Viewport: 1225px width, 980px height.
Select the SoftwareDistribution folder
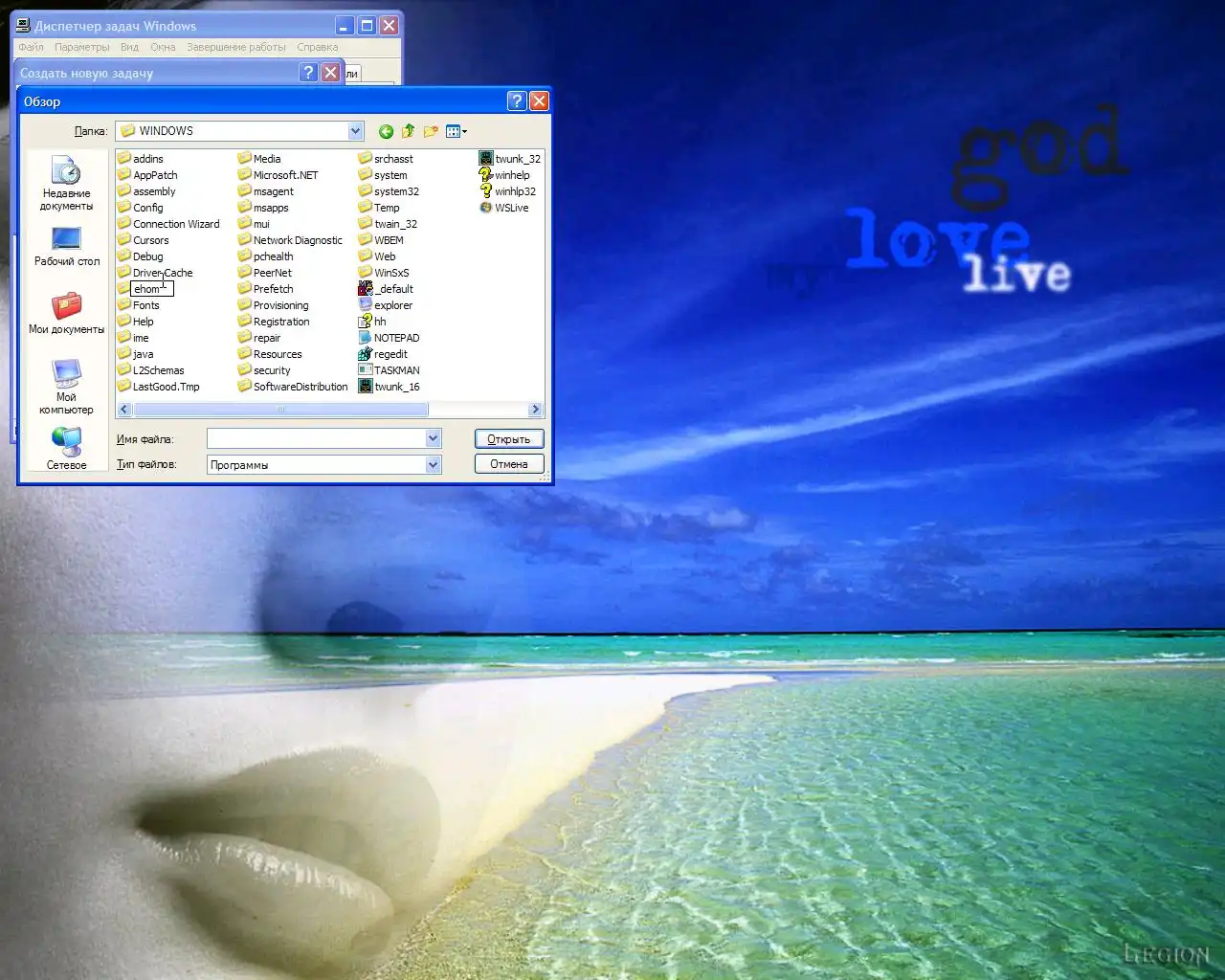(x=293, y=387)
